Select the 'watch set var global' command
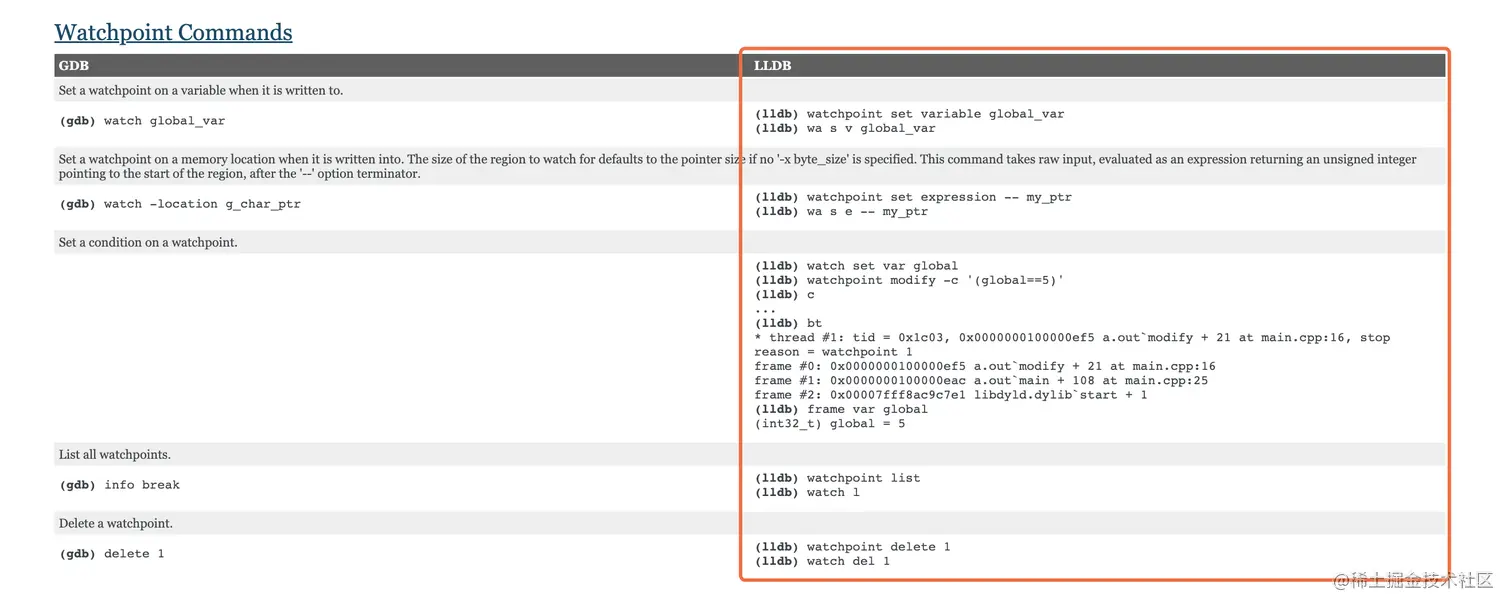The height and width of the screenshot is (609, 1512). (x=856, y=266)
